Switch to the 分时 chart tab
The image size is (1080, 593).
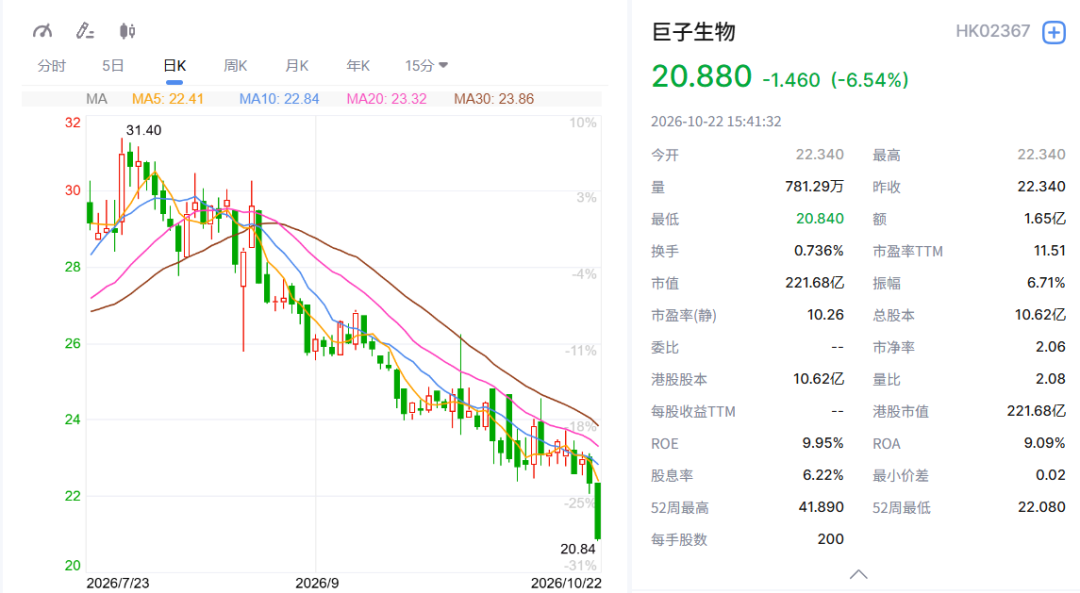[52, 65]
